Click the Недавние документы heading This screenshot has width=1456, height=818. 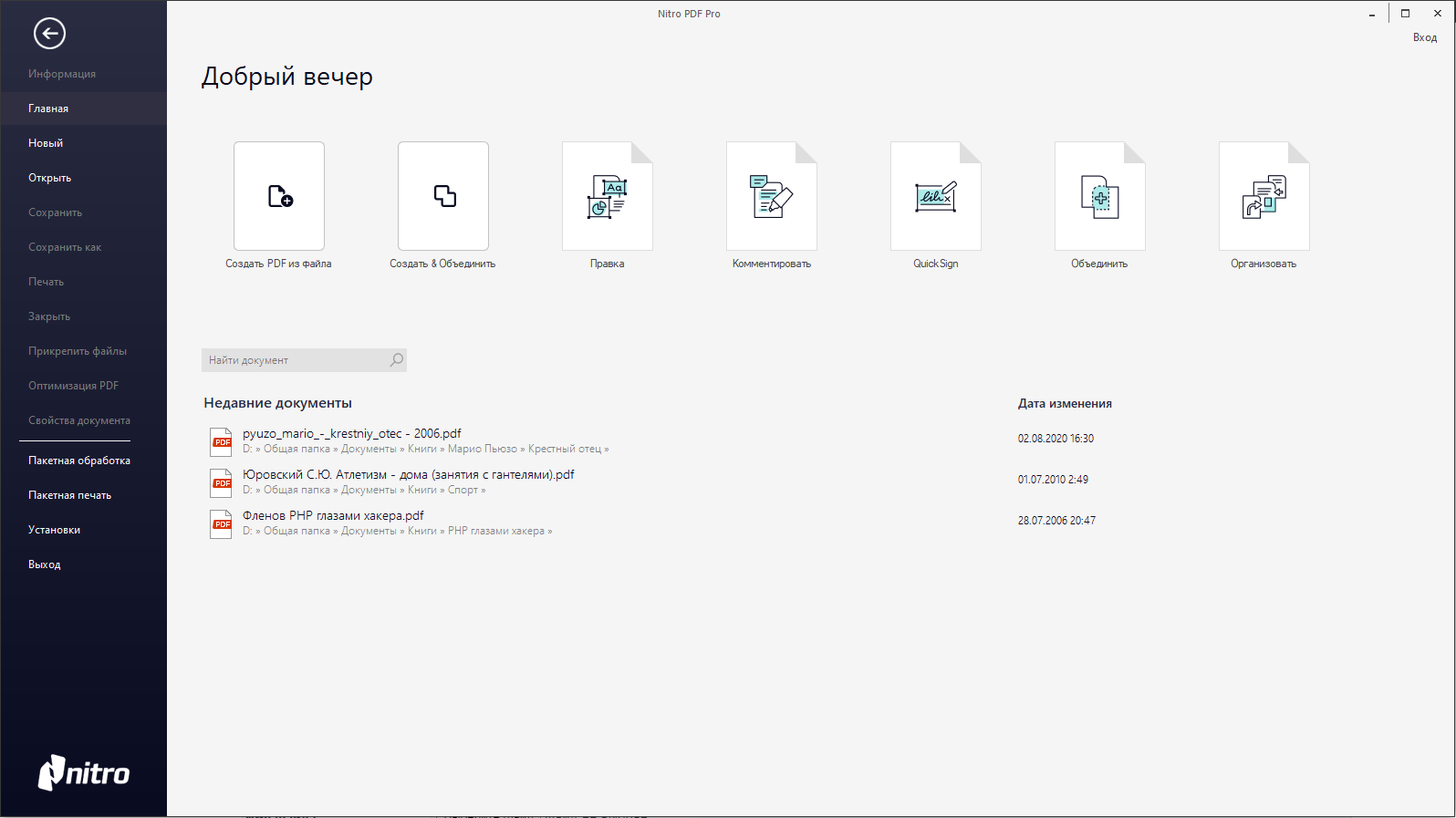pos(277,403)
